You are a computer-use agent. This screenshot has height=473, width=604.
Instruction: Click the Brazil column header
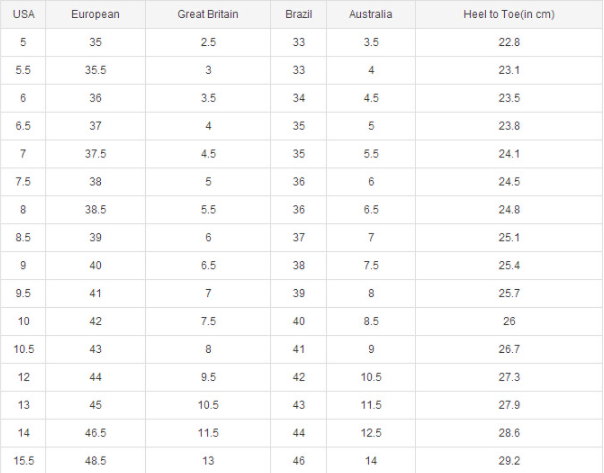[298, 15]
